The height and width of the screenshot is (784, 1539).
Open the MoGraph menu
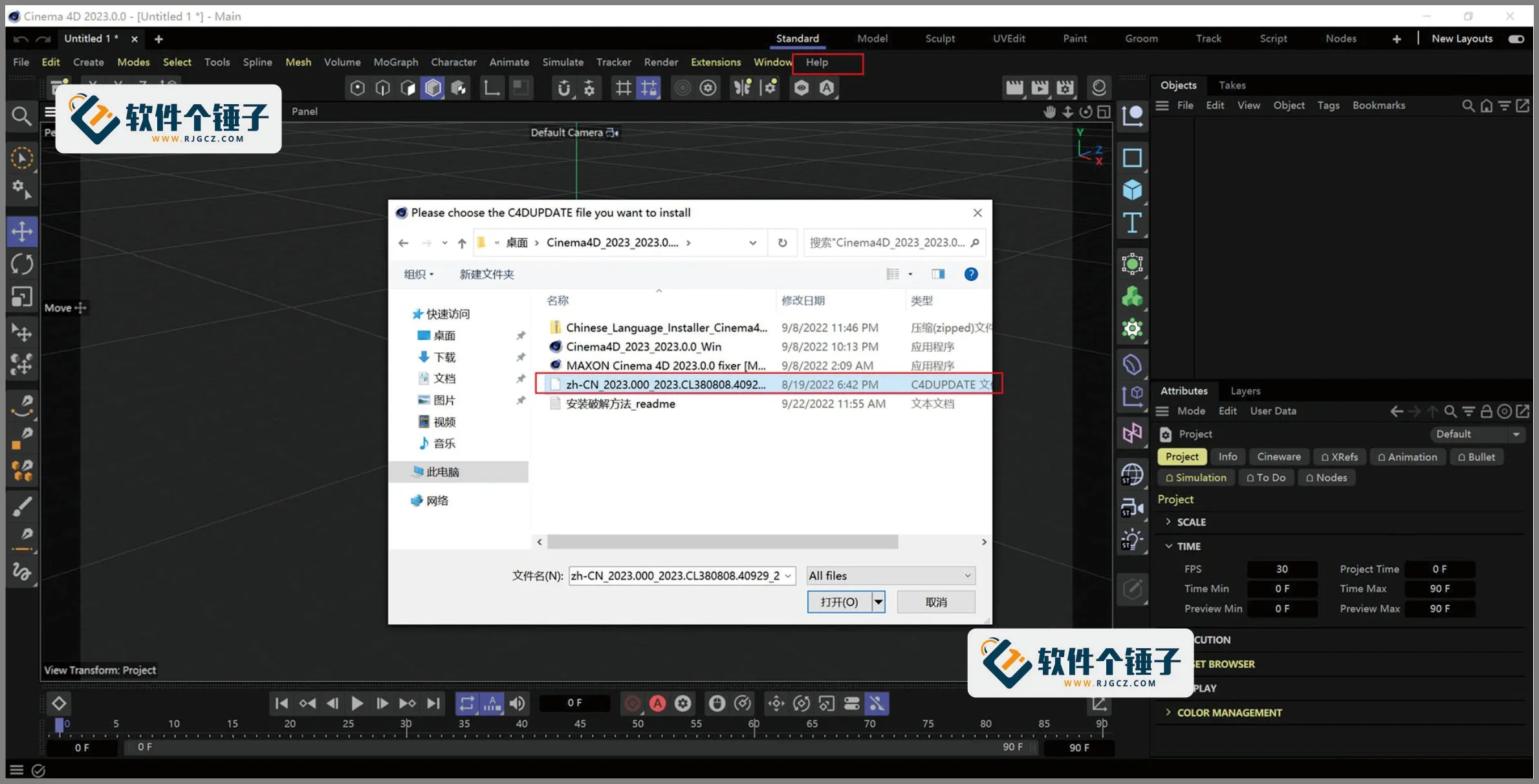395,62
